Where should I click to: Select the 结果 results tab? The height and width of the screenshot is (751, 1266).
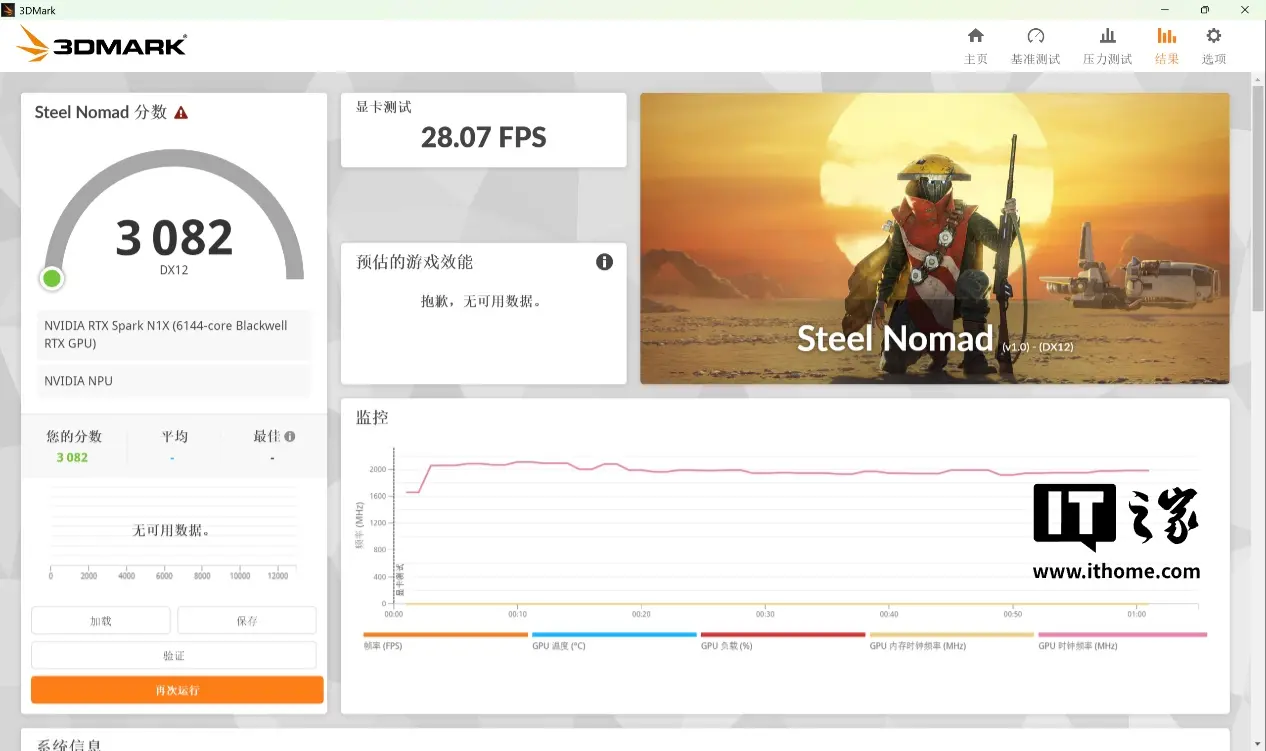point(1167,46)
